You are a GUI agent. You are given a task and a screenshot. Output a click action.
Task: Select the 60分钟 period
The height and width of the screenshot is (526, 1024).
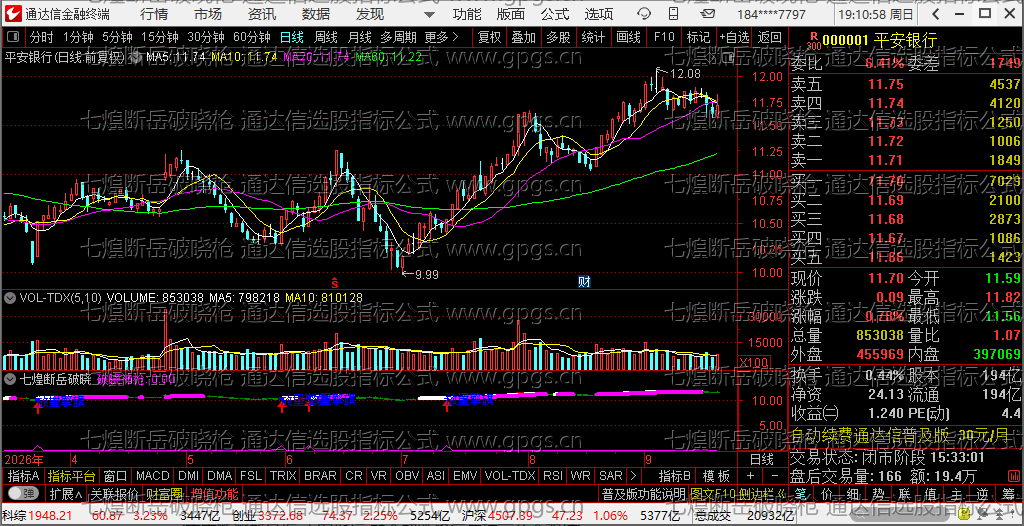[252, 37]
